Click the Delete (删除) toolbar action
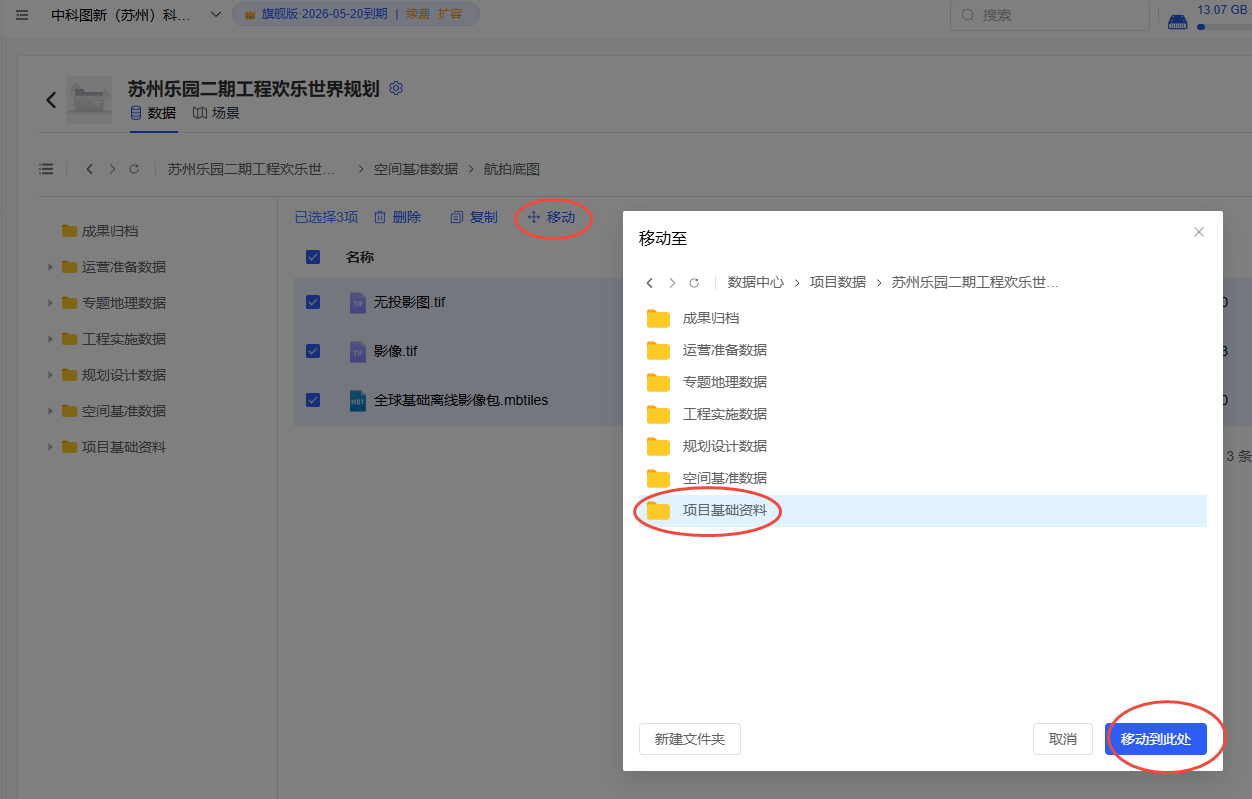1252x799 pixels. coord(397,217)
